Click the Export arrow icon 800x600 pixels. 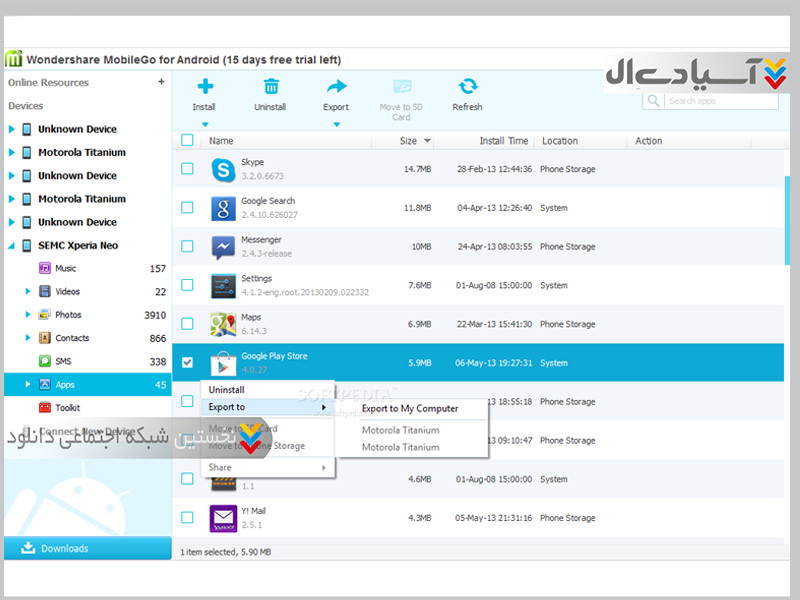tap(336, 87)
